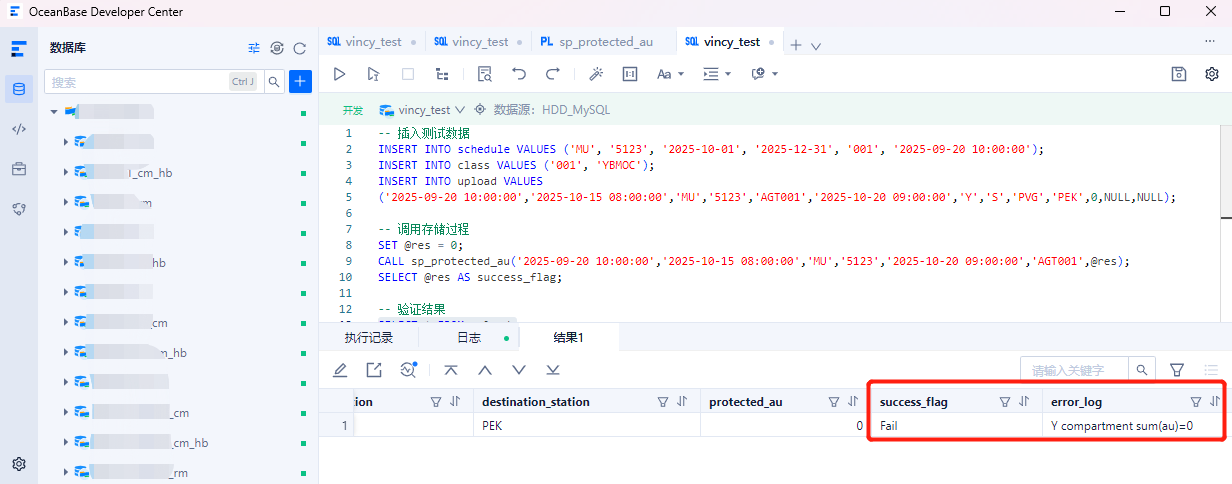Filter the destination_station column
This screenshot has width=1232, height=484.
[x=663, y=402]
